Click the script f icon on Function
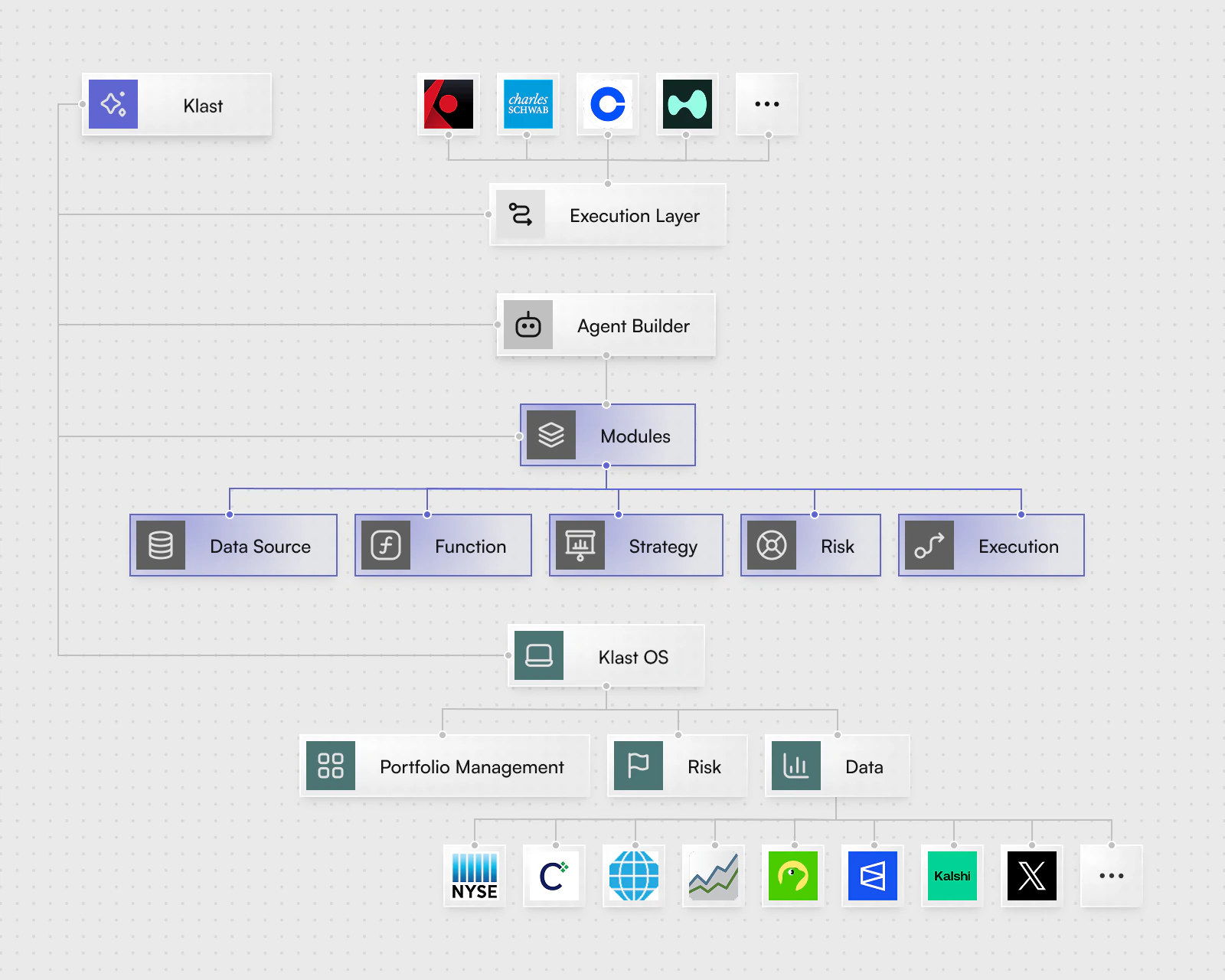 (386, 545)
